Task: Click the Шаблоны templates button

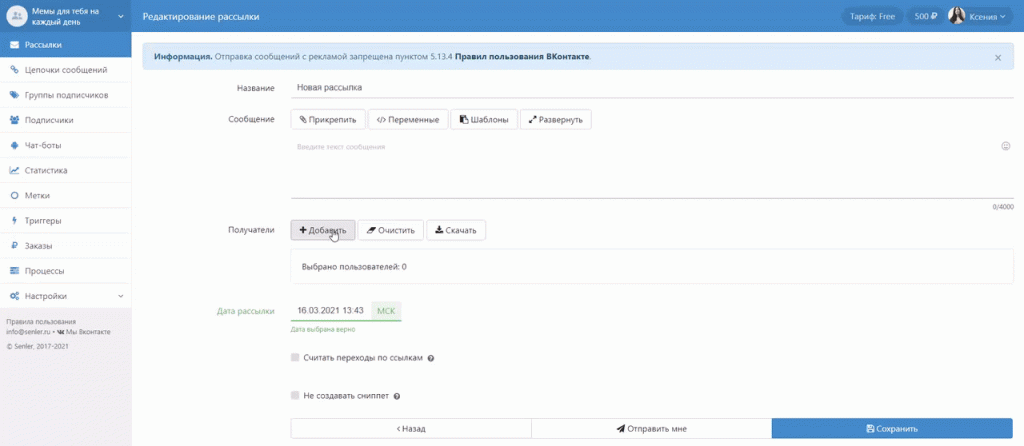Action: (x=483, y=120)
